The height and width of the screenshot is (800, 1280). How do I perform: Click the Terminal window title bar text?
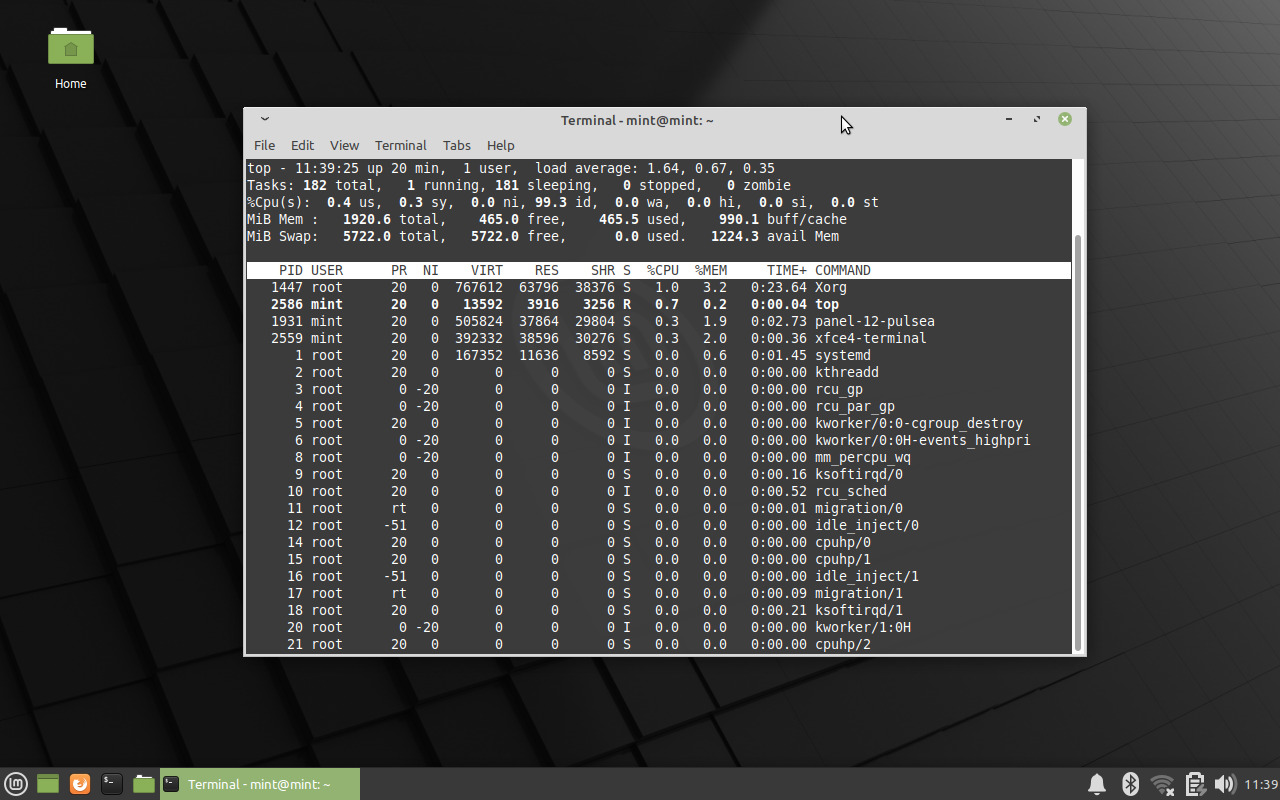(637, 120)
